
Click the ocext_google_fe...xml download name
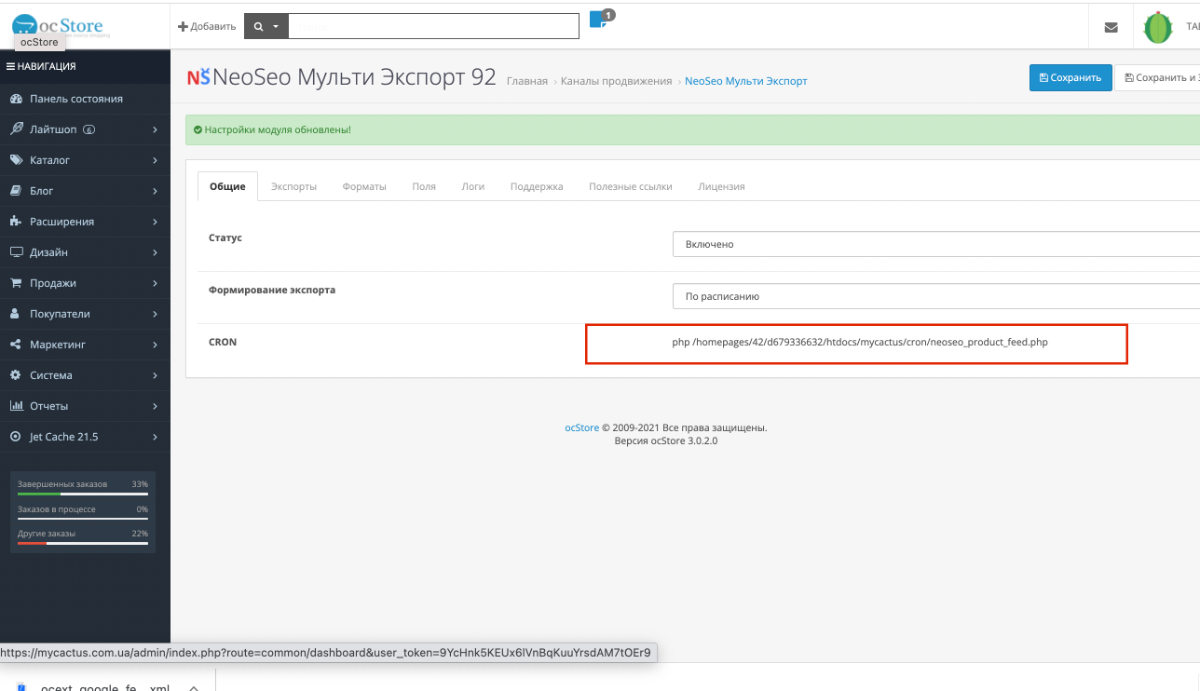[x=105, y=687]
